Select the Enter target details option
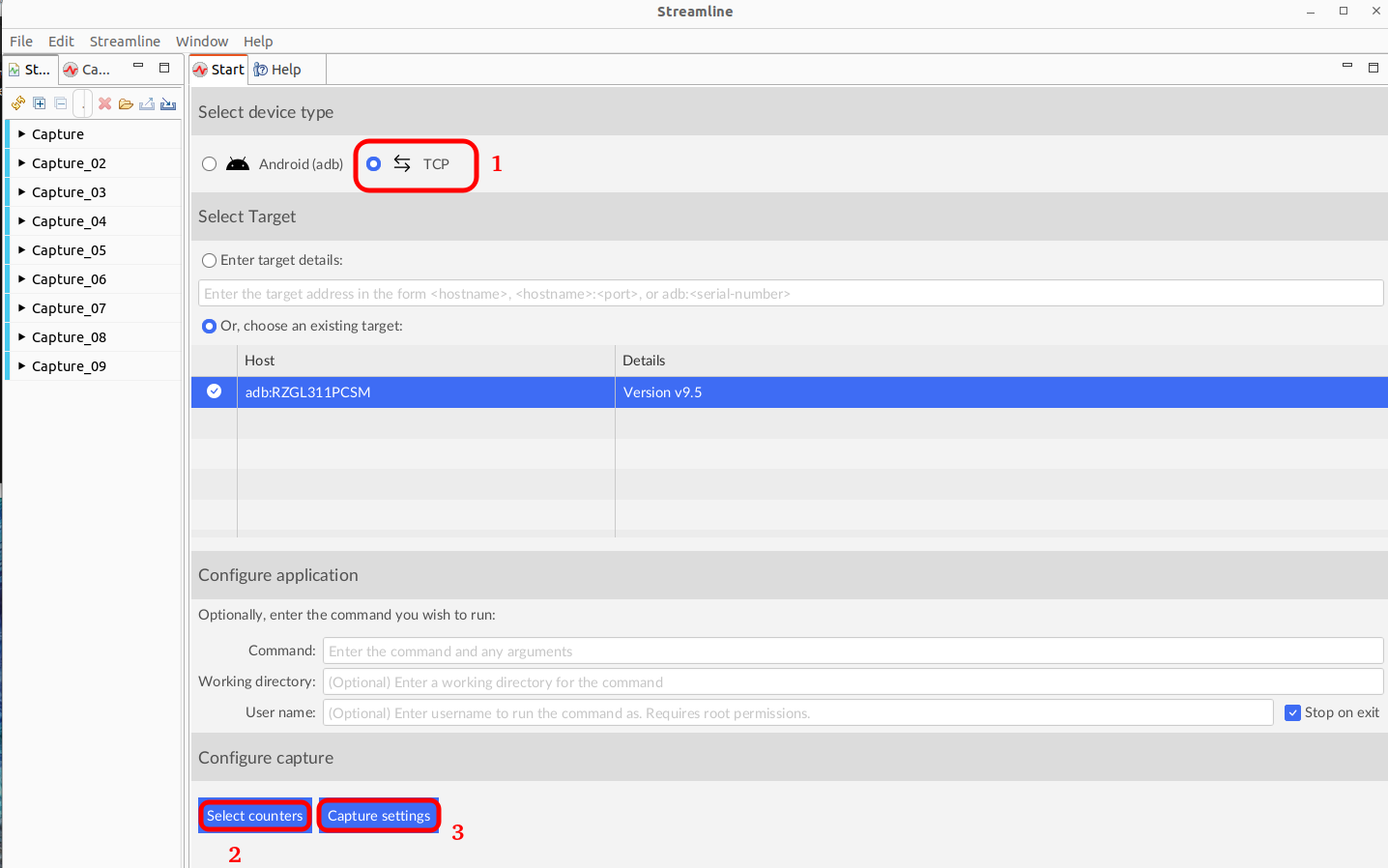Image resolution: width=1388 pixels, height=868 pixels. 209,261
